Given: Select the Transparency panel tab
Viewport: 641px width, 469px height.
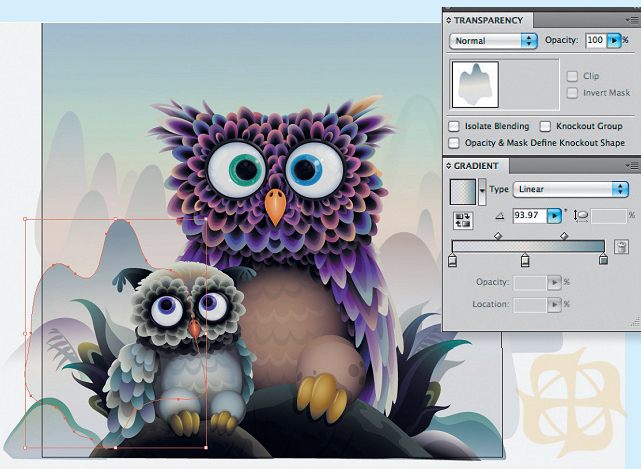Looking at the screenshot, I should (x=488, y=20).
